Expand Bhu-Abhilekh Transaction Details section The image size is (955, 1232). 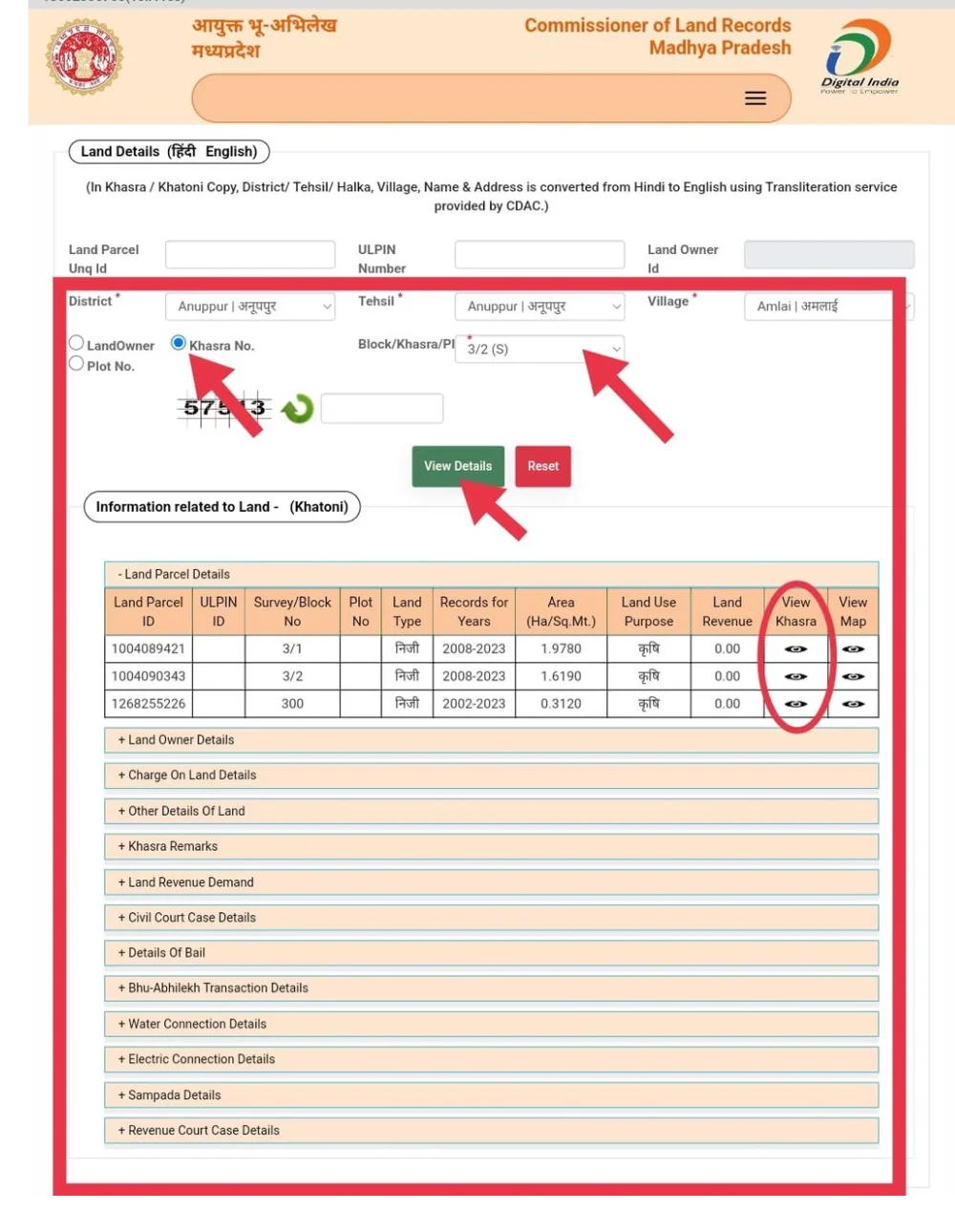point(491,988)
